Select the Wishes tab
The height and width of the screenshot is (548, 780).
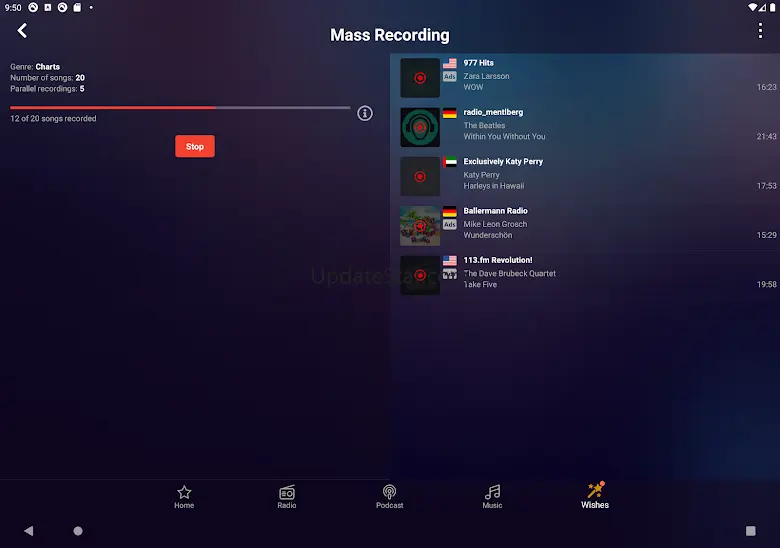[x=595, y=496]
